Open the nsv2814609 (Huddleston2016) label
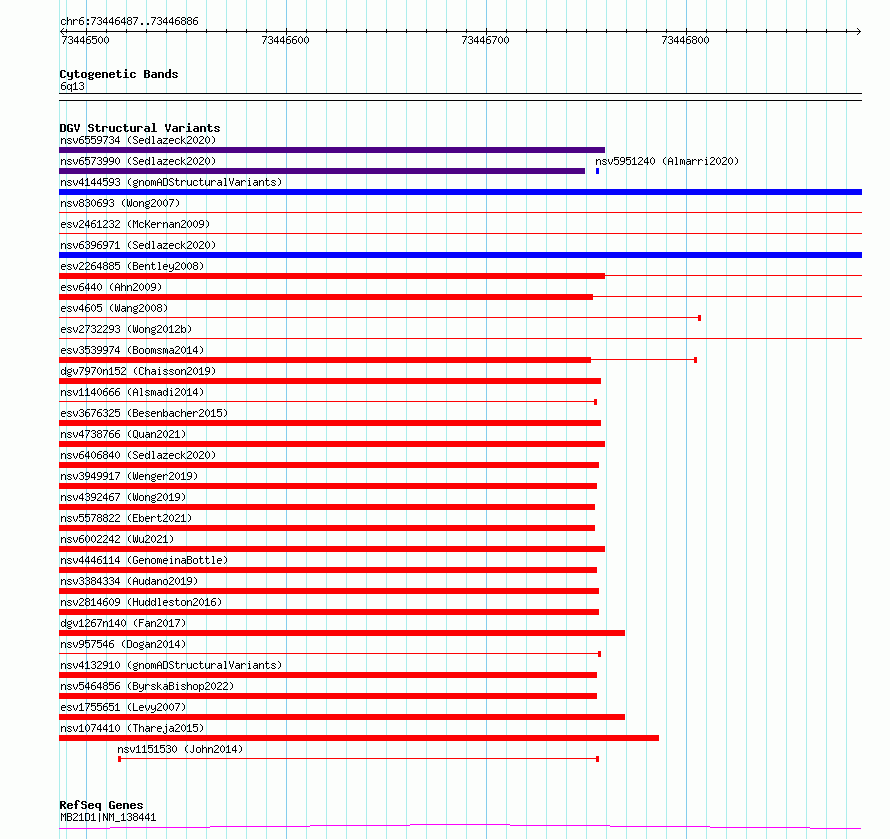Viewport: 890px width, 839px height. (141, 602)
